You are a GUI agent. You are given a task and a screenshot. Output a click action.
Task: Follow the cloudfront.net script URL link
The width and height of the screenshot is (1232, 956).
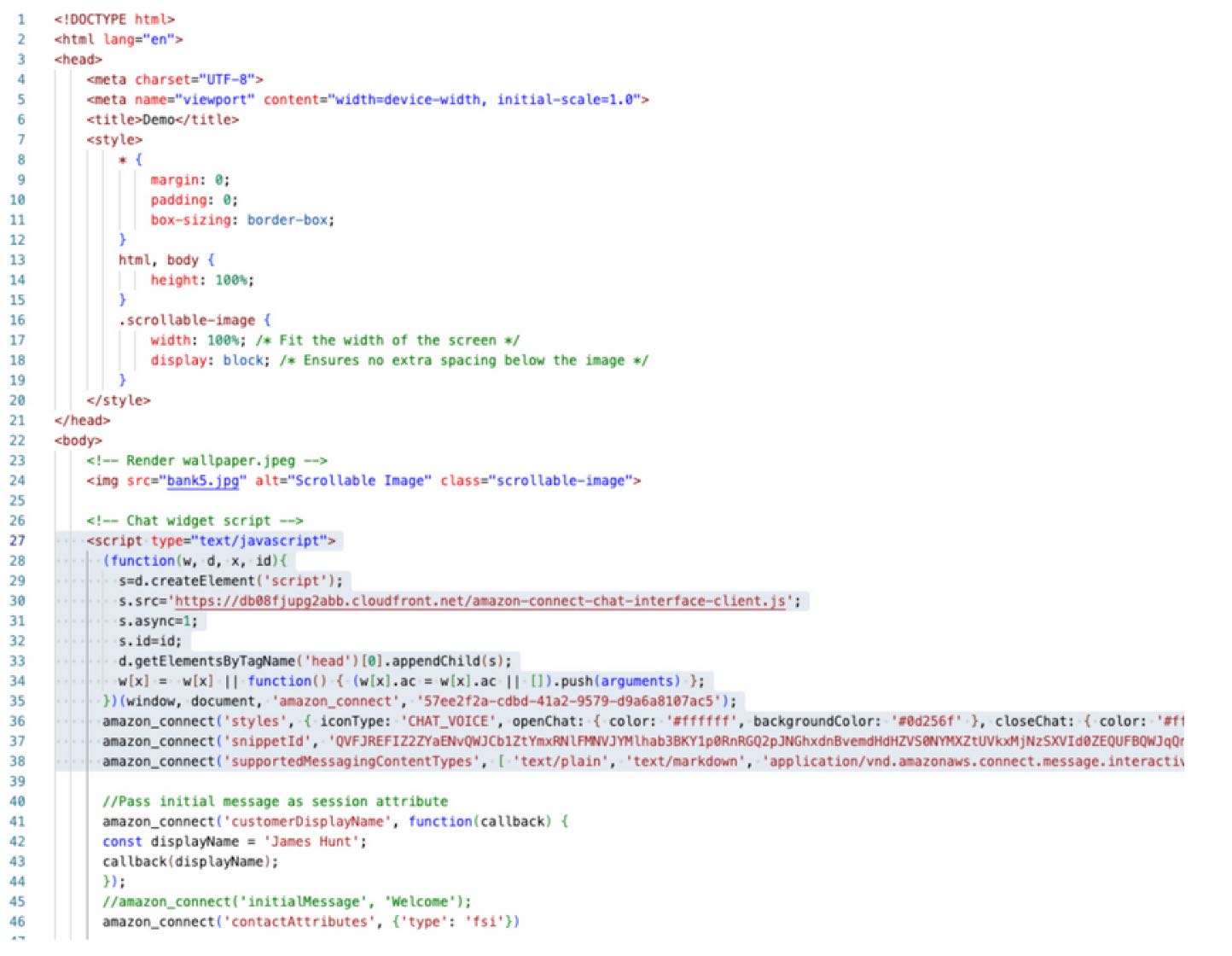tap(479, 601)
